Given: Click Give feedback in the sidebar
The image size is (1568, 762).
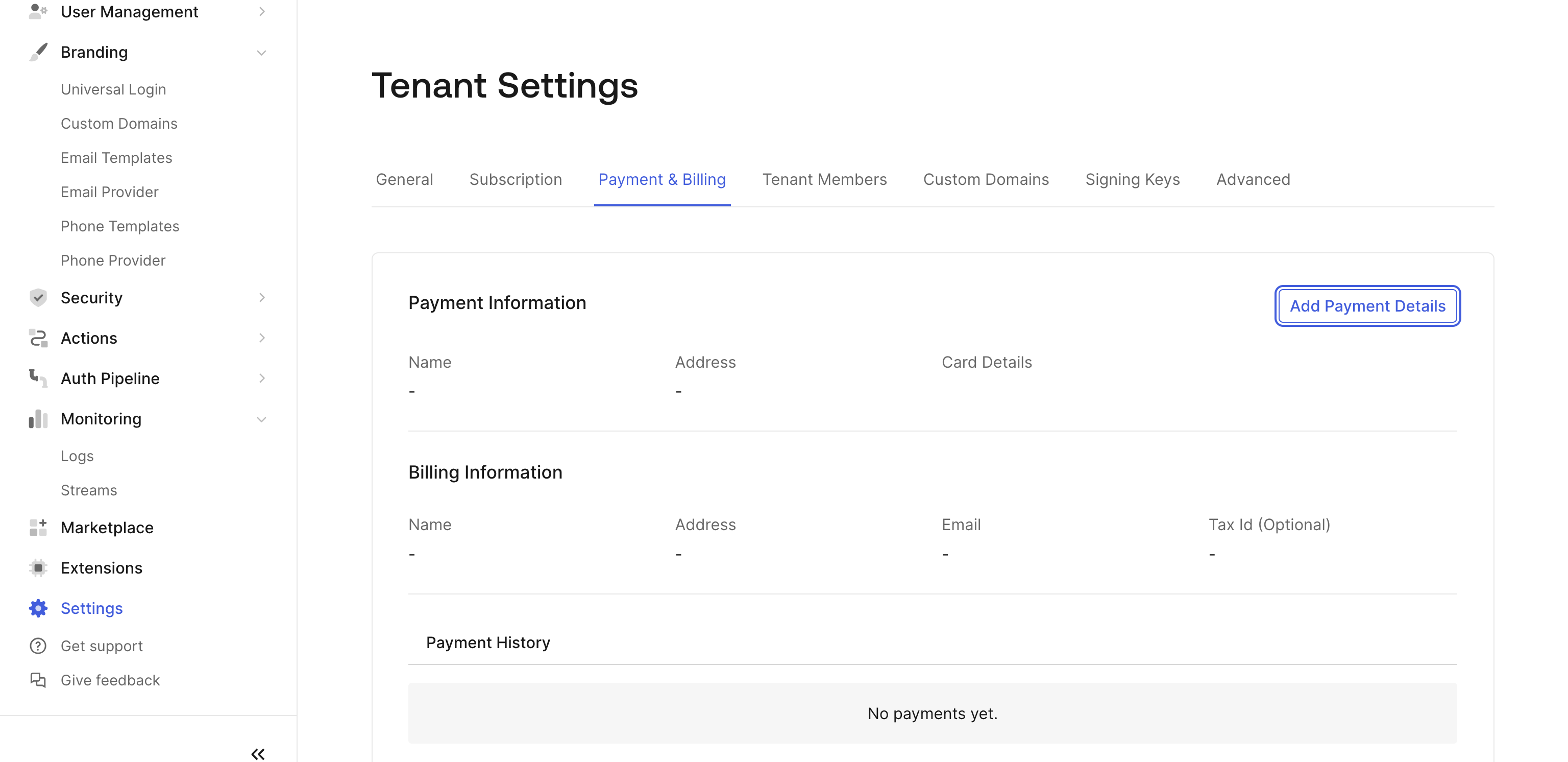Looking at the screenshot, I should [x=110, y=680].
